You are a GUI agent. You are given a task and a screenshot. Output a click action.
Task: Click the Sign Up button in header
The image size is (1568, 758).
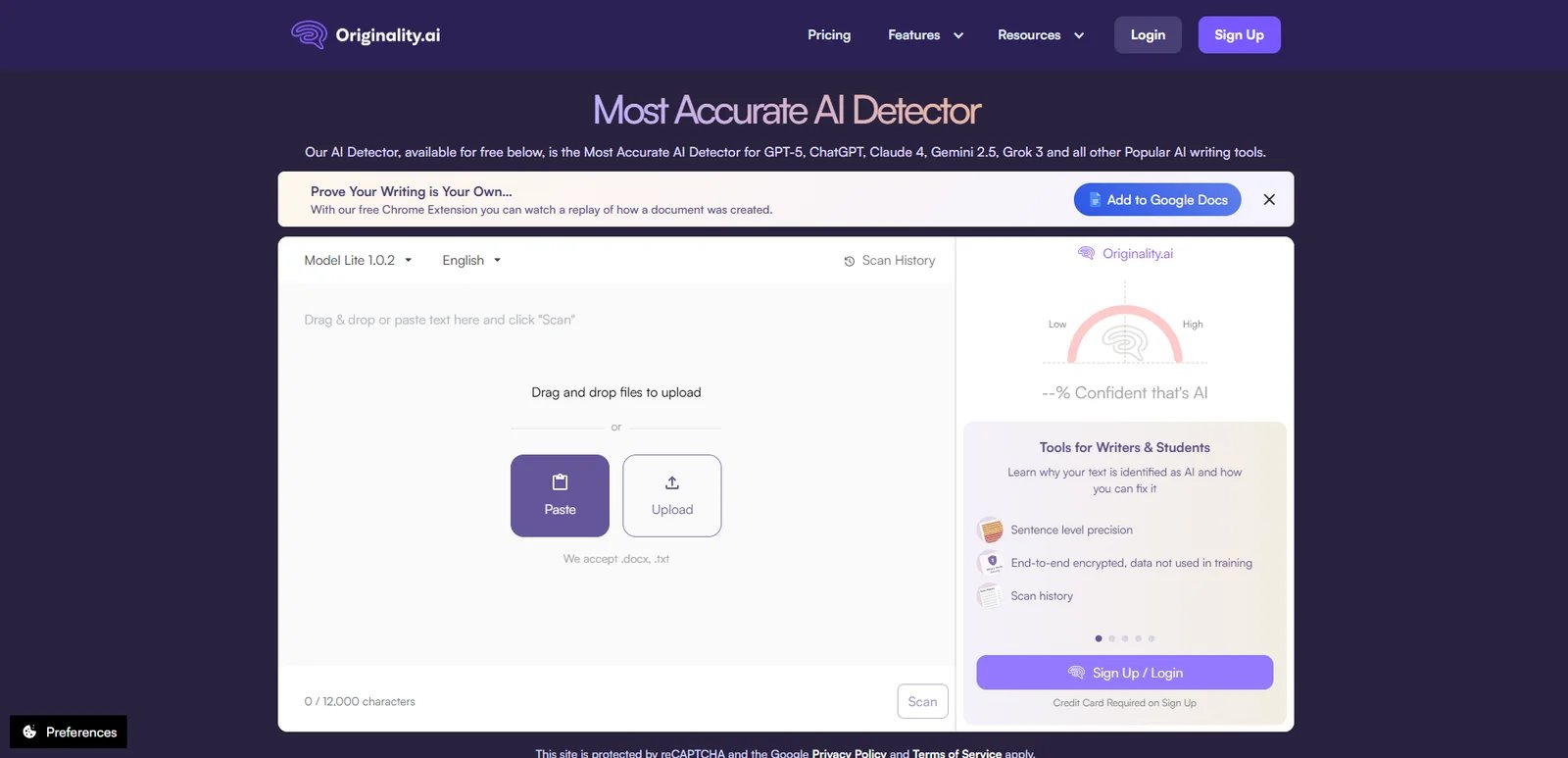(1239, 35)
